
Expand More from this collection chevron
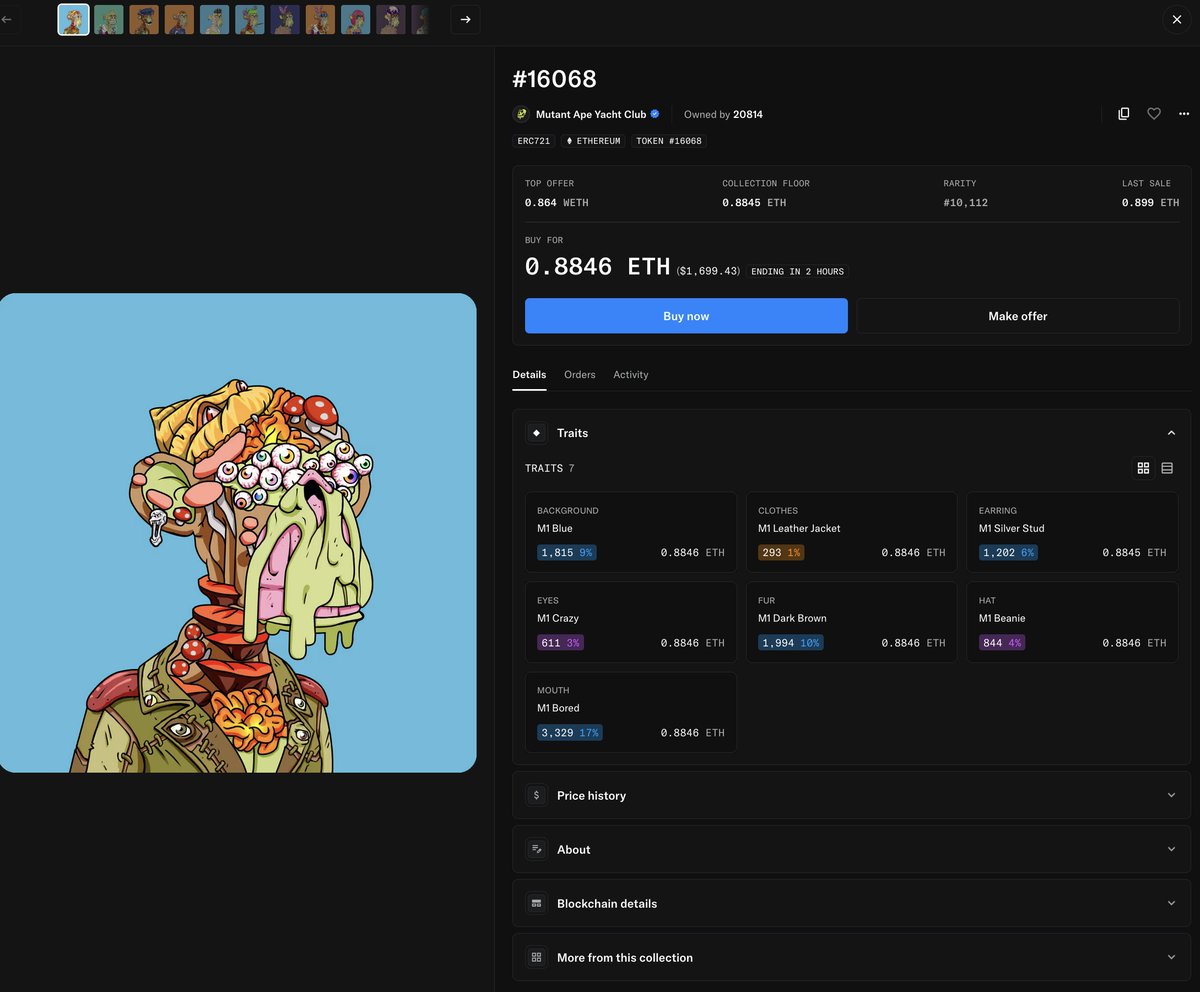(x=1171, y=957)
